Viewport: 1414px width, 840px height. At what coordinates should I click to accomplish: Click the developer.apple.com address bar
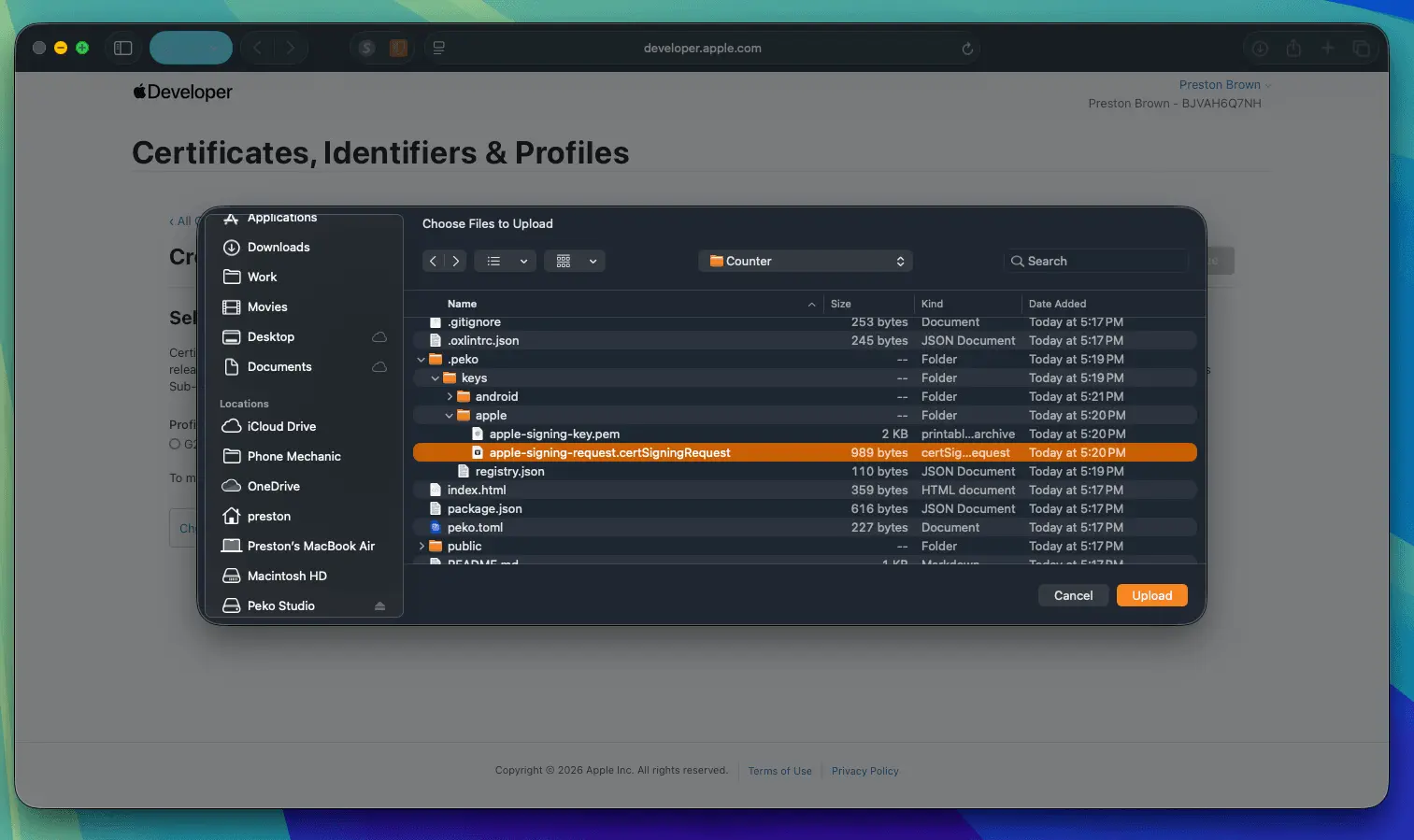[x=703, y=49]
